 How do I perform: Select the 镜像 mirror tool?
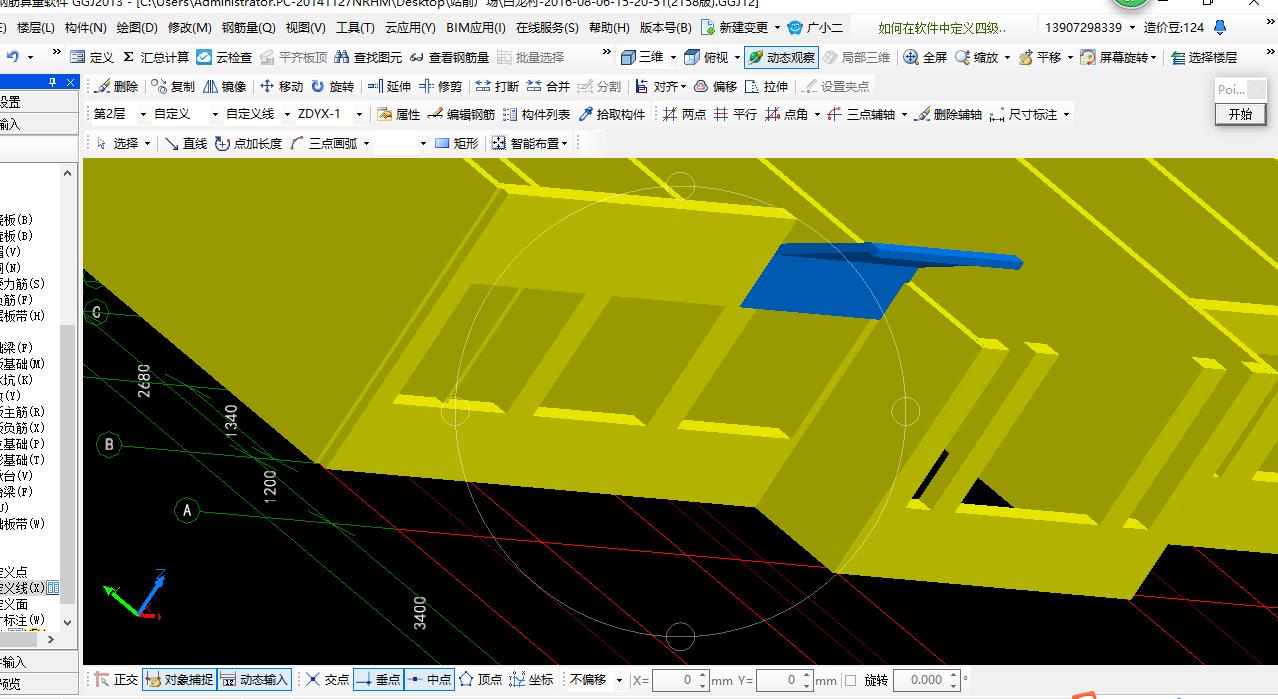coord(224,86)
